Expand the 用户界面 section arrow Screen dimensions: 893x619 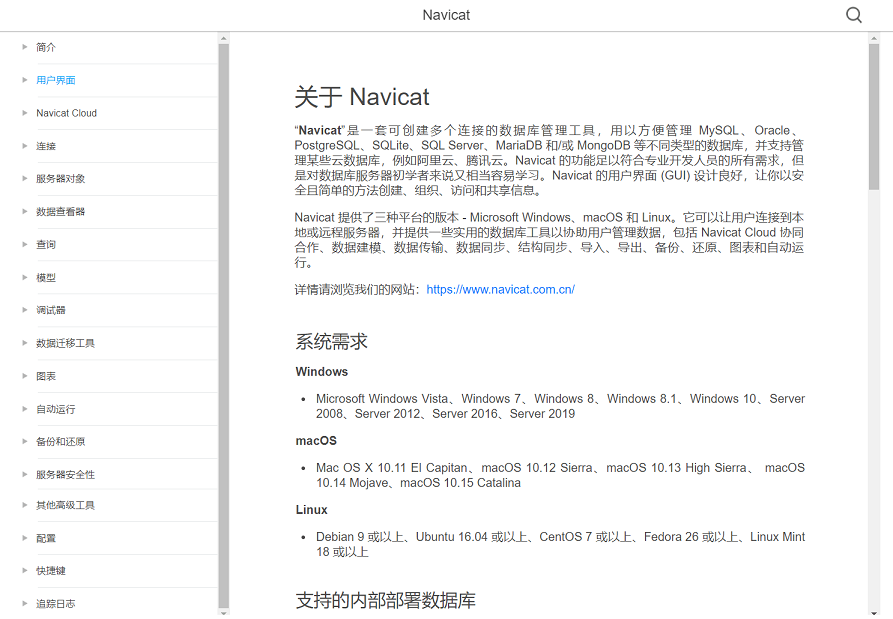[x=24, y=80]
